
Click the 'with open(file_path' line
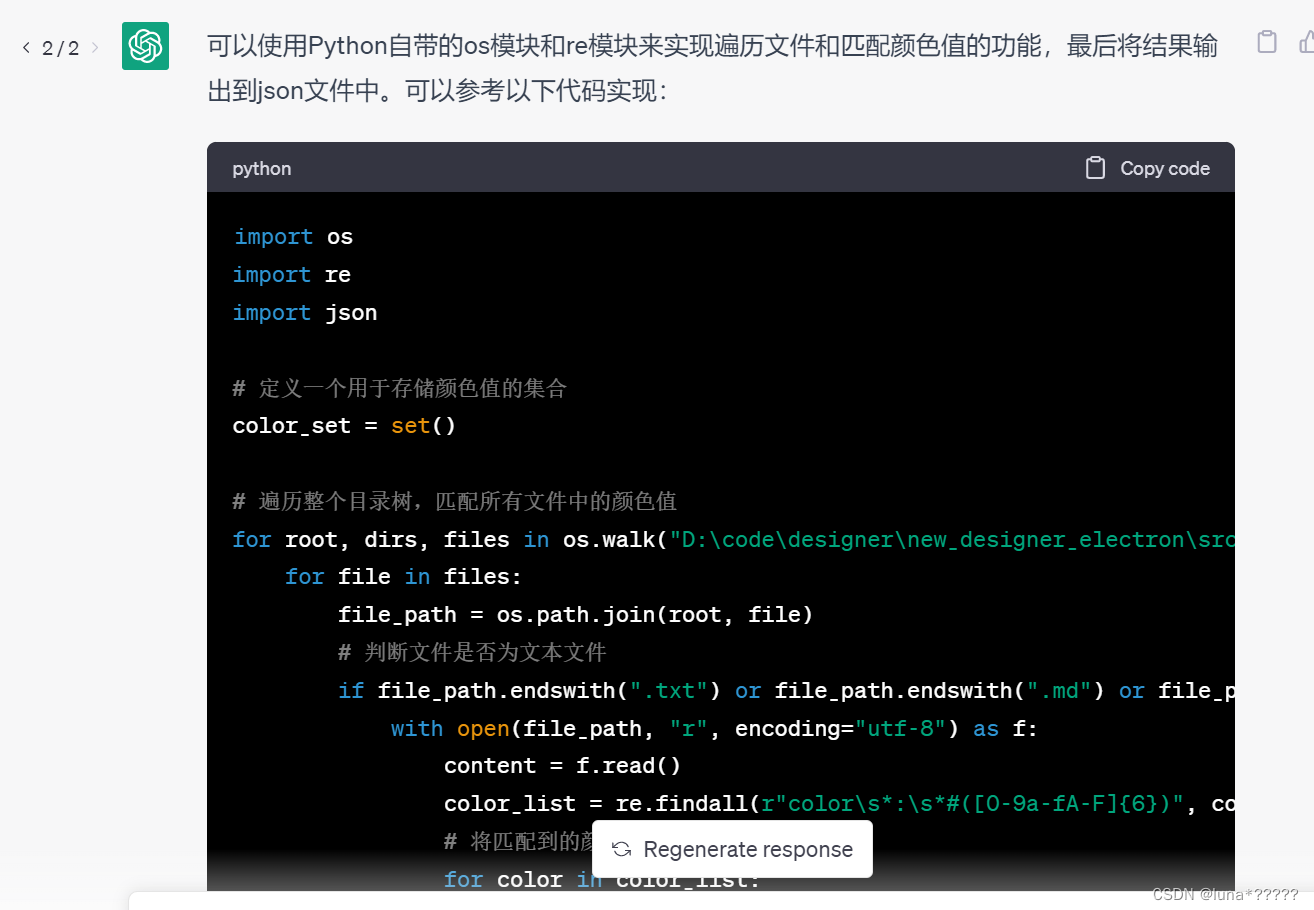(714, 728)
